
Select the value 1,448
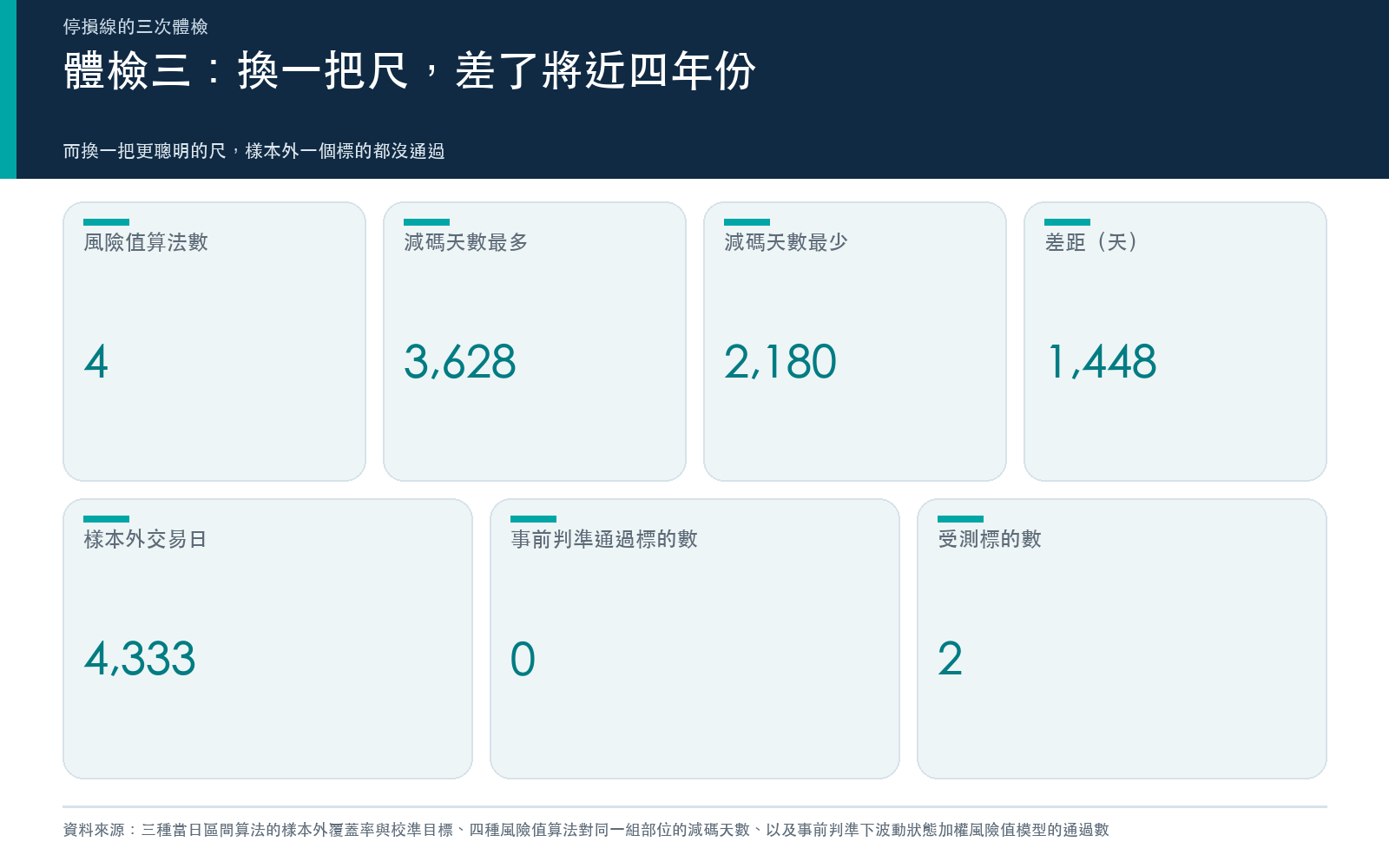tap(1103, 362)
